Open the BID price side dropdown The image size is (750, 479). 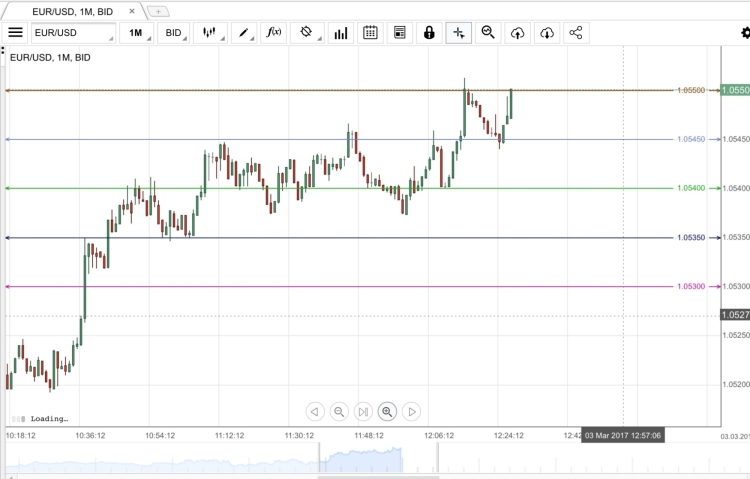174,33
